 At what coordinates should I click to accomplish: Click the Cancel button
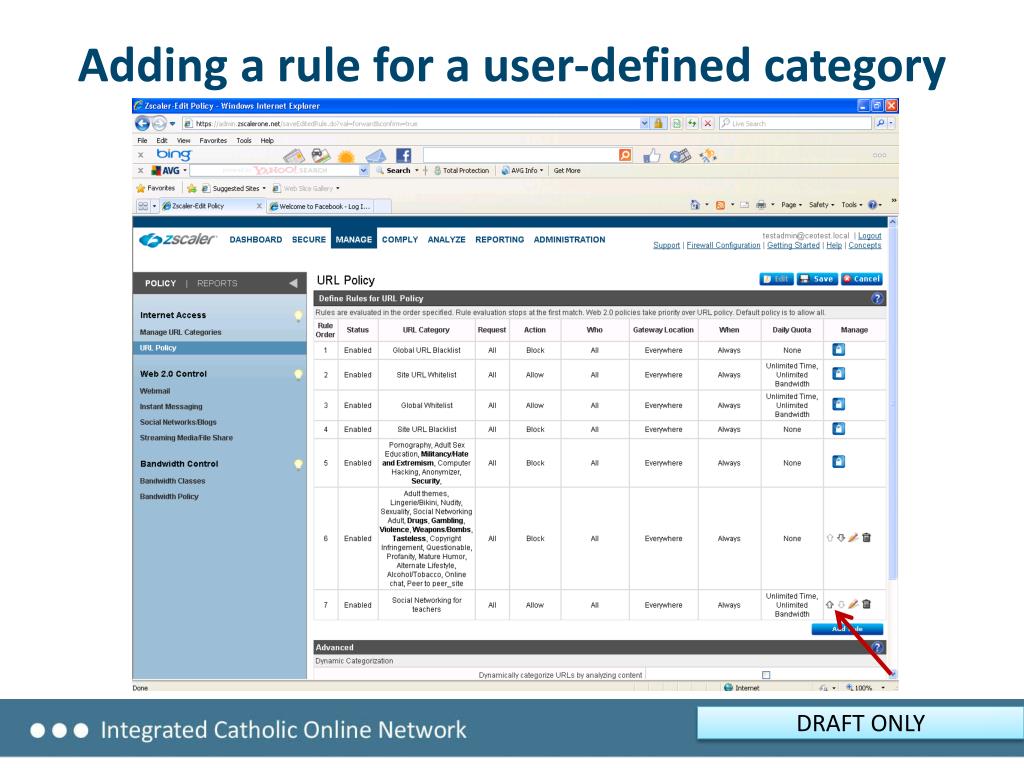click(x=862, y=279)
